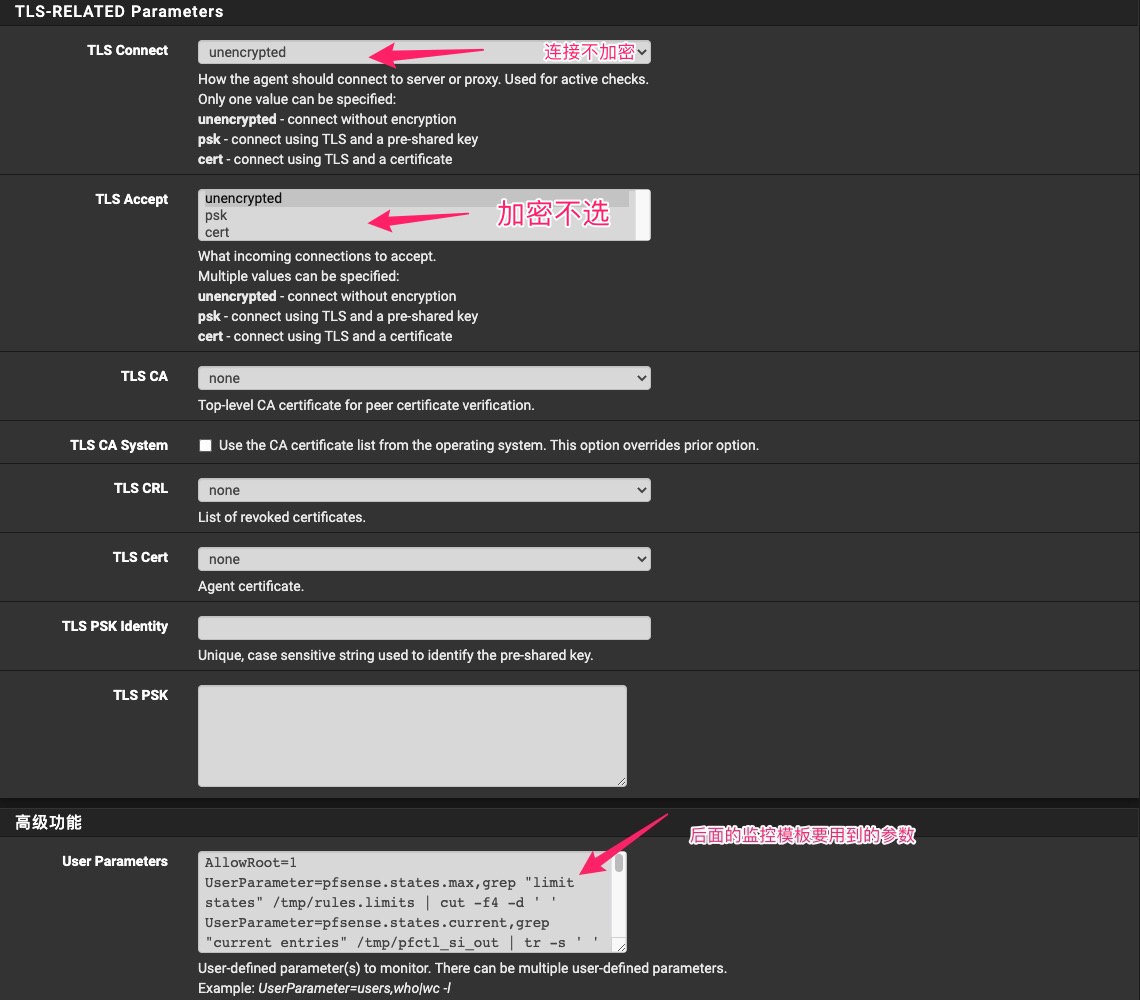Click inside the TLS PSK text area
Screen dimensions: 1140x1000
pyautogui.click(x=412, y=735)
